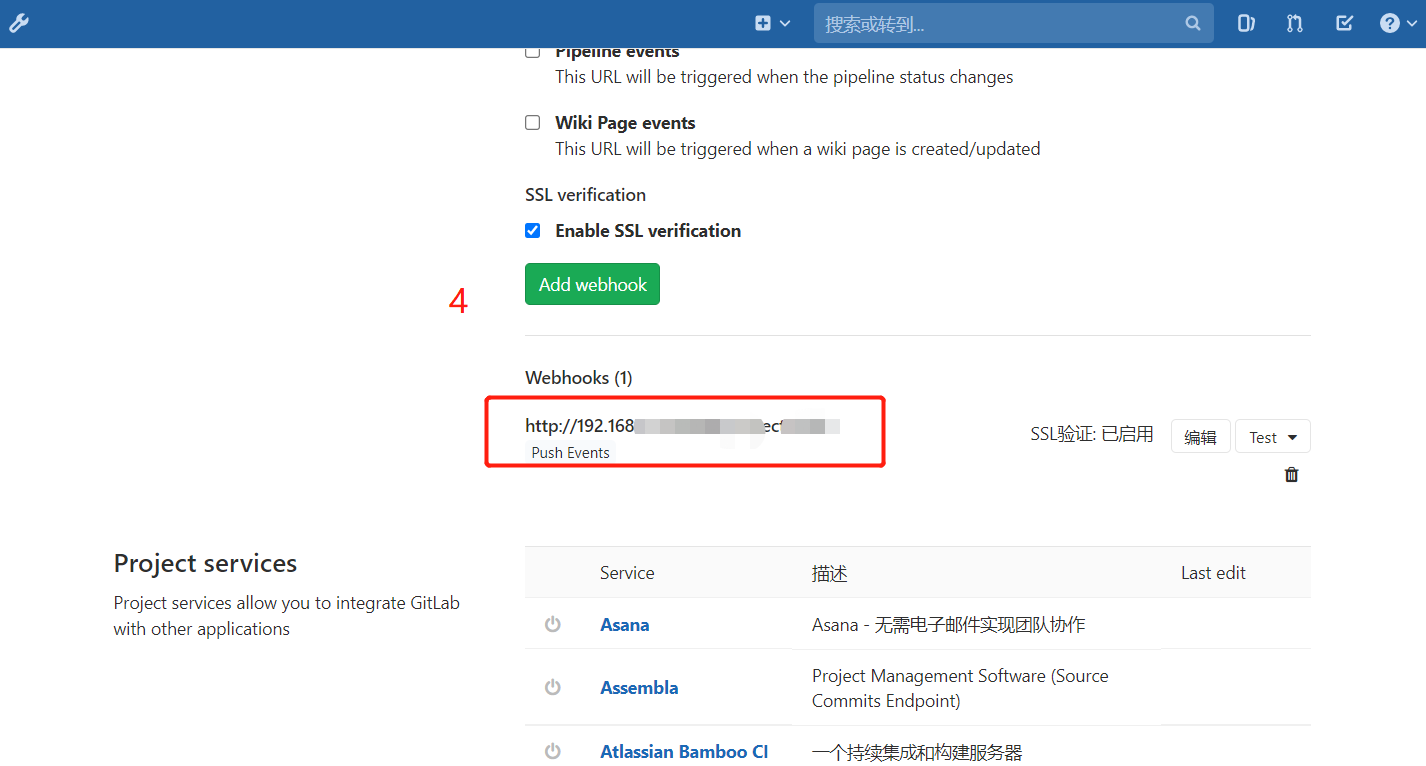Click the Wiki Page events label

point(625,123)
